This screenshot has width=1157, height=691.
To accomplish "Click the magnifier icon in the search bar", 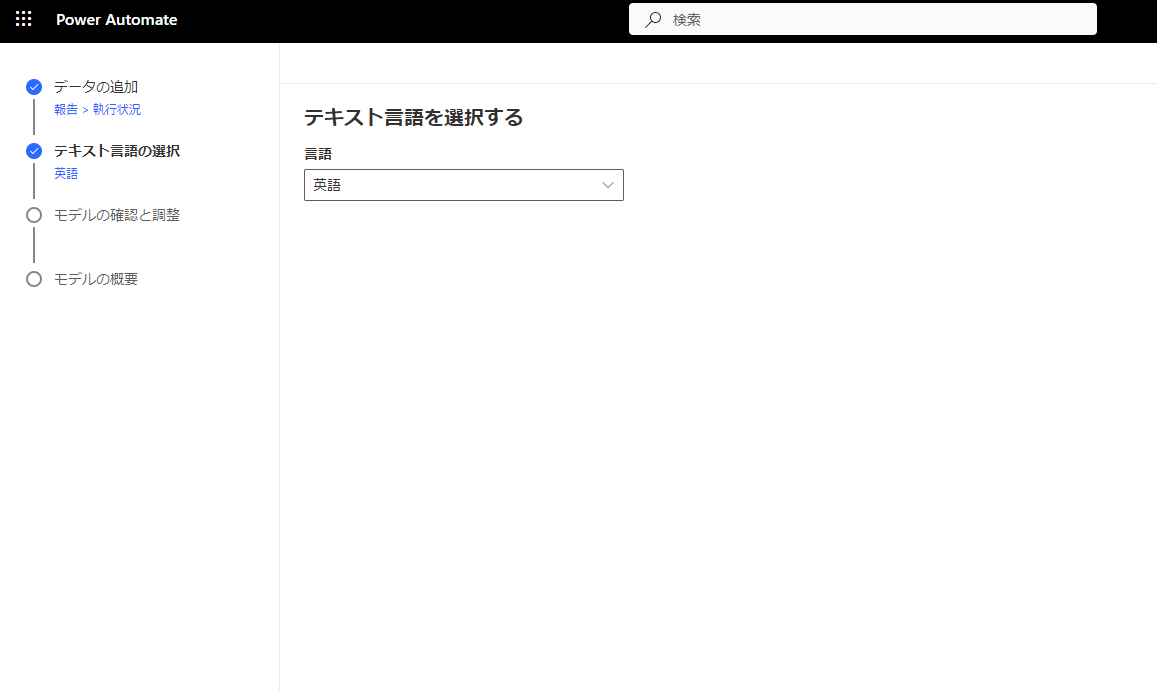I will coord(653,19).
